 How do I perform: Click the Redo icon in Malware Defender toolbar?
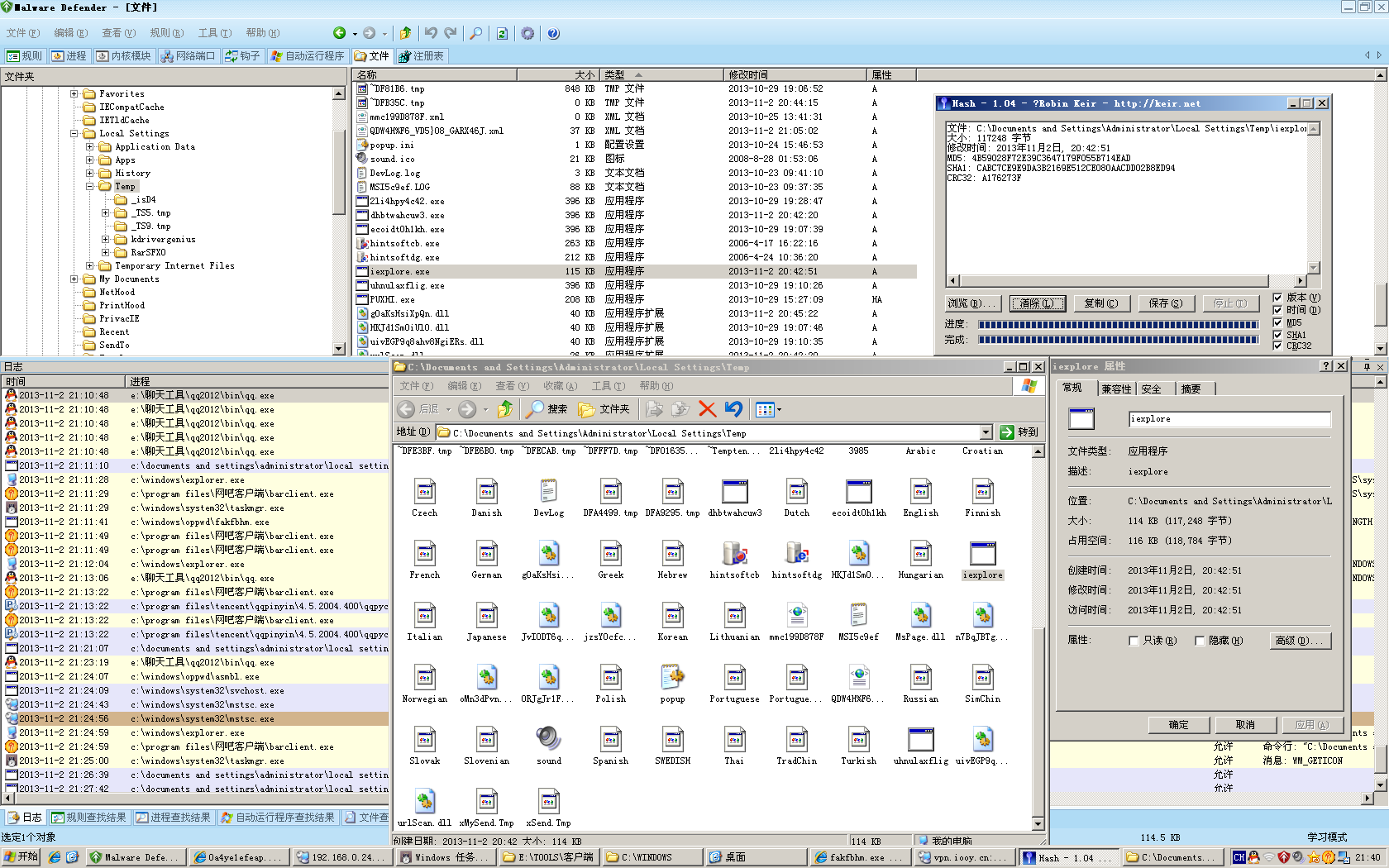pos(451,33)
